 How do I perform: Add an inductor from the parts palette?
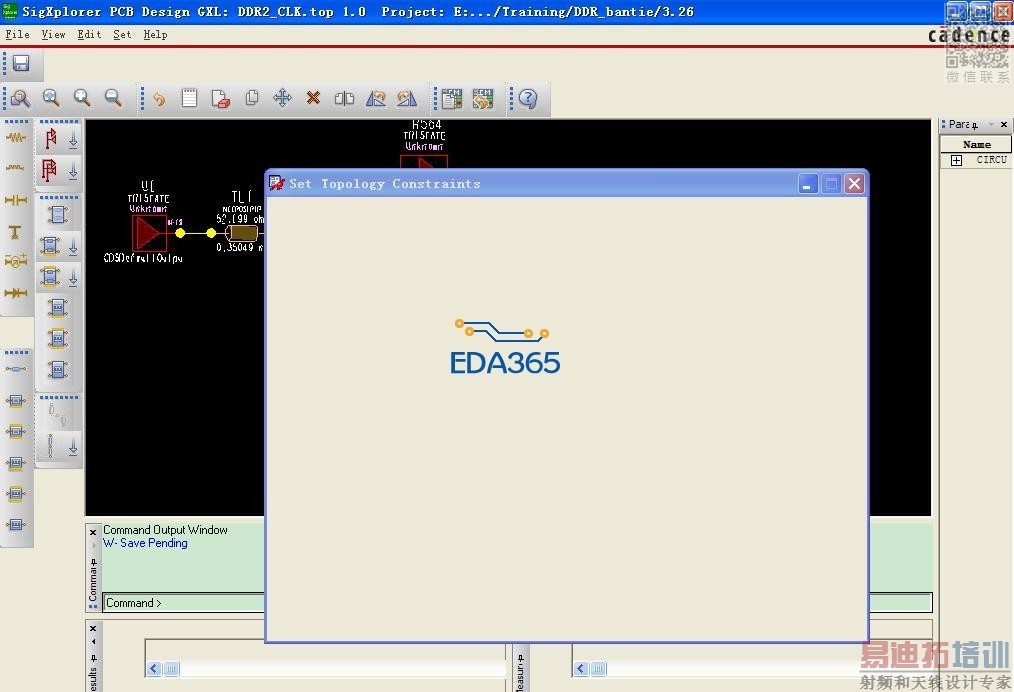coord(16,168)
